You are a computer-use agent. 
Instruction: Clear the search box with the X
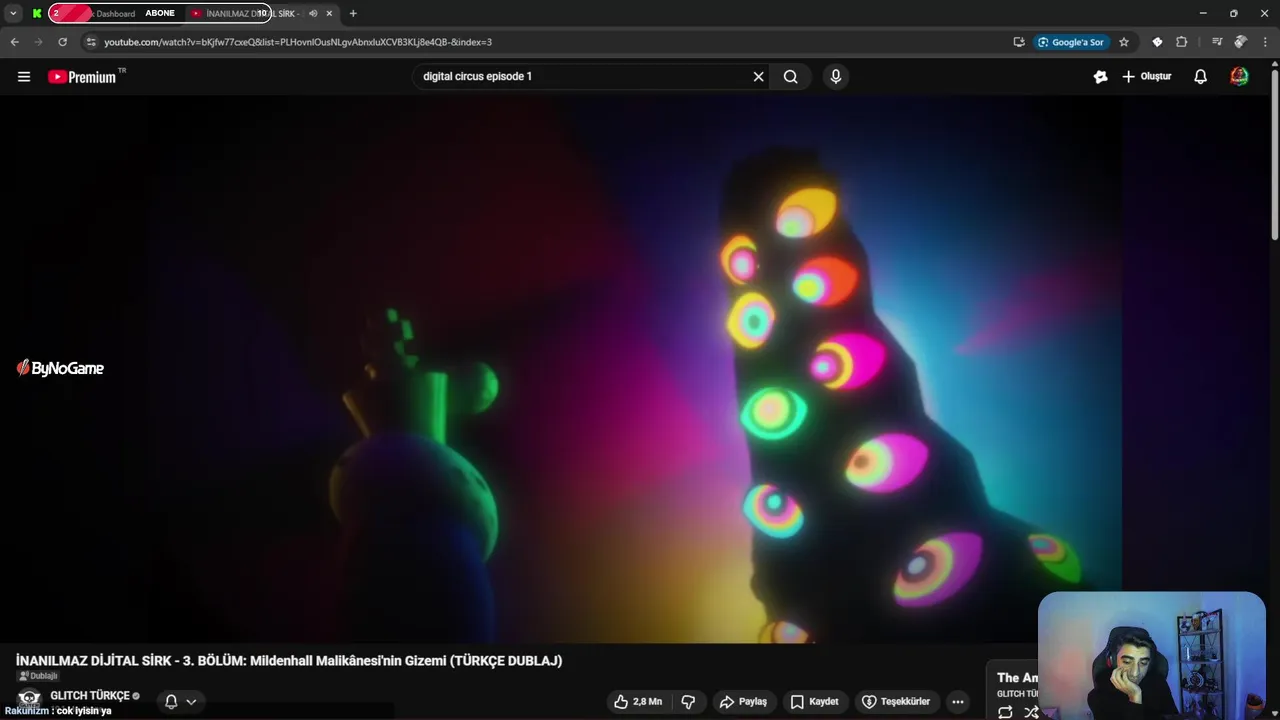pos(758,76)
